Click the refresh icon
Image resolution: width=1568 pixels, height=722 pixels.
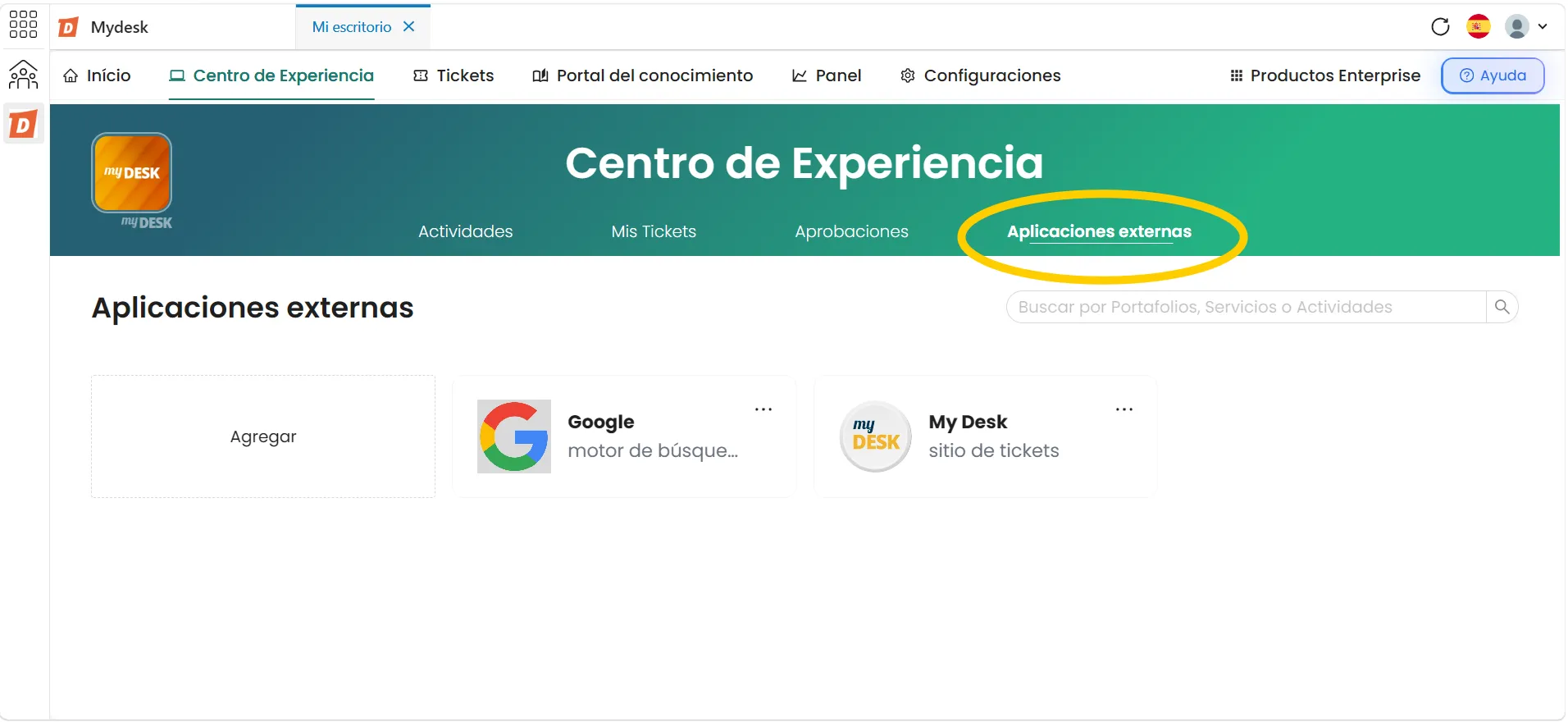[1440, 27]
